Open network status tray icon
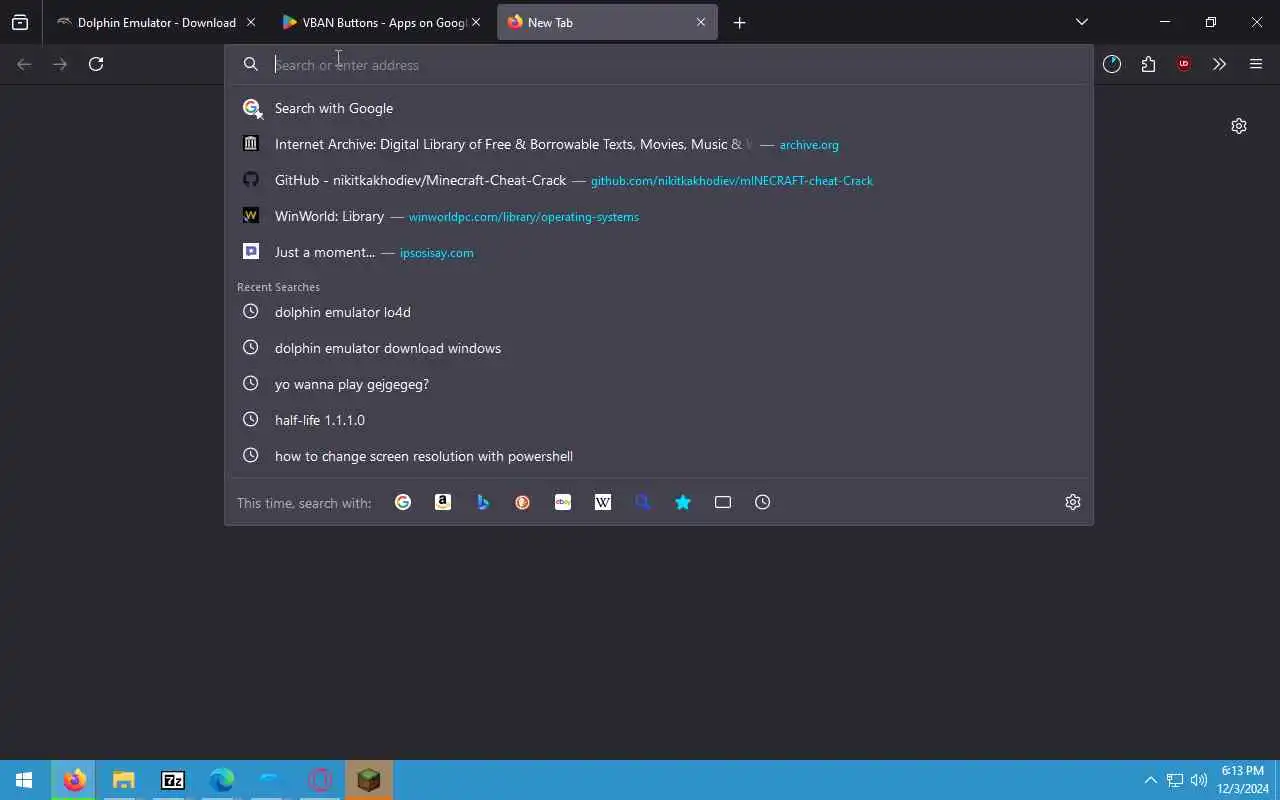 tap(1175, 780)
